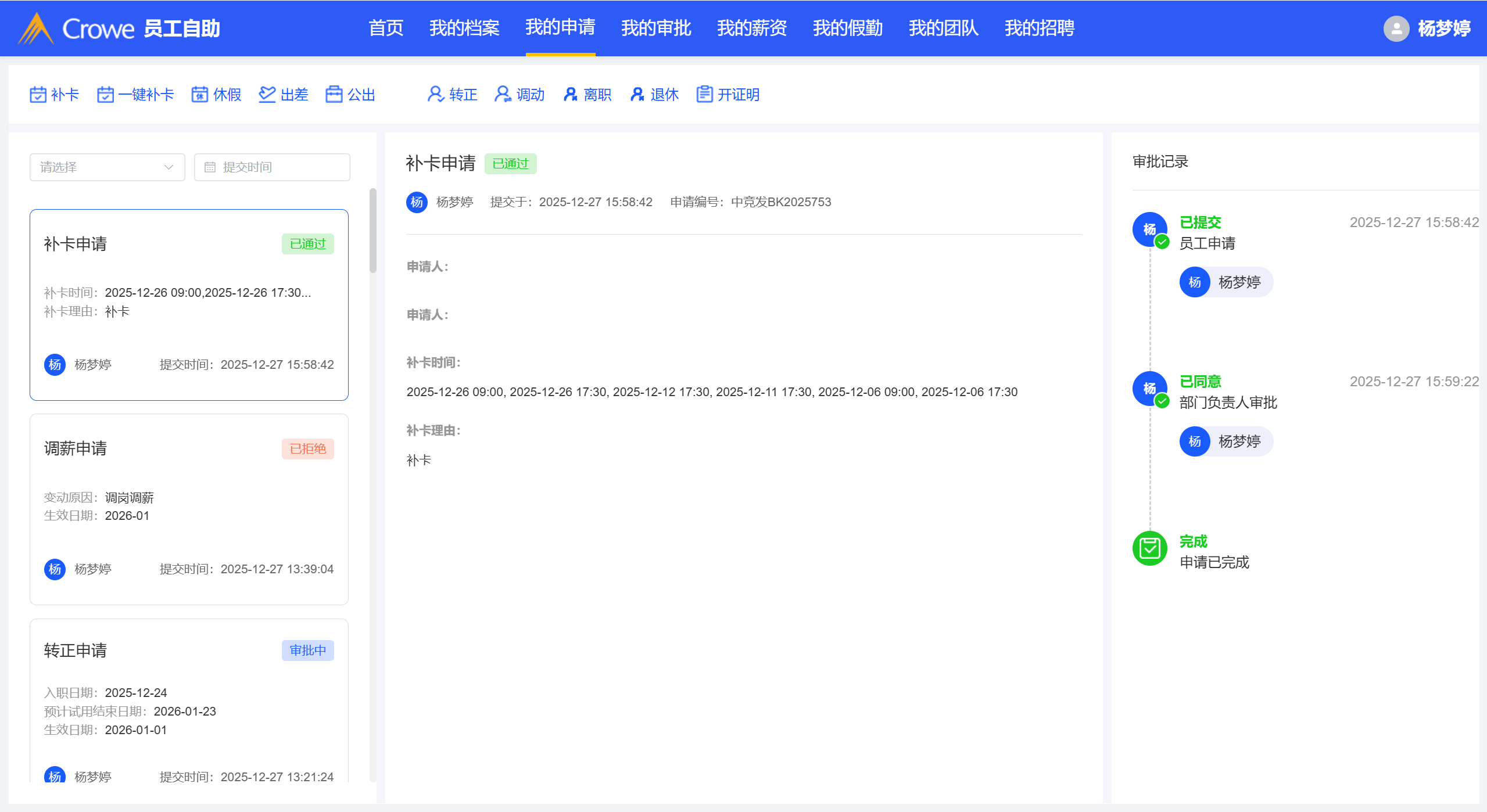Expand the 请选择 type dropdown

[108, 167]
